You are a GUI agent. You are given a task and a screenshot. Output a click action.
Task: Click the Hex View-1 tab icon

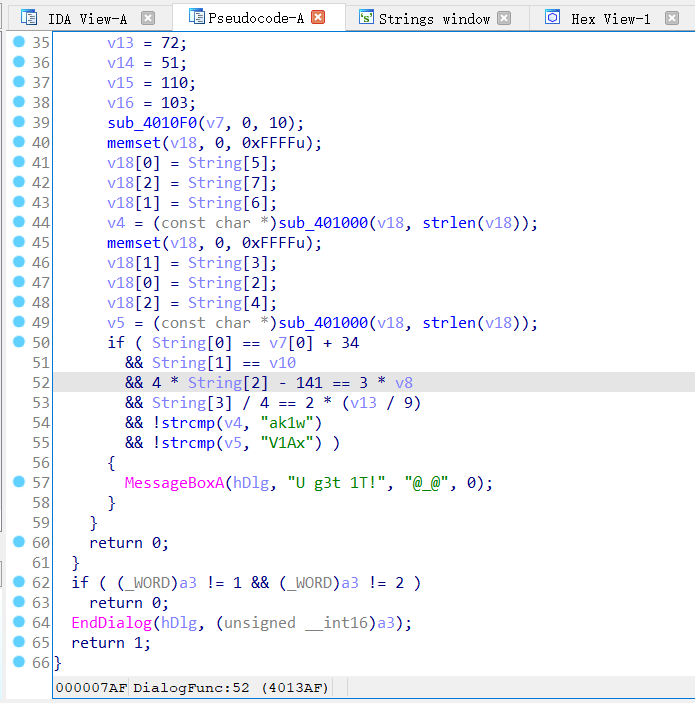pos(552,18)
